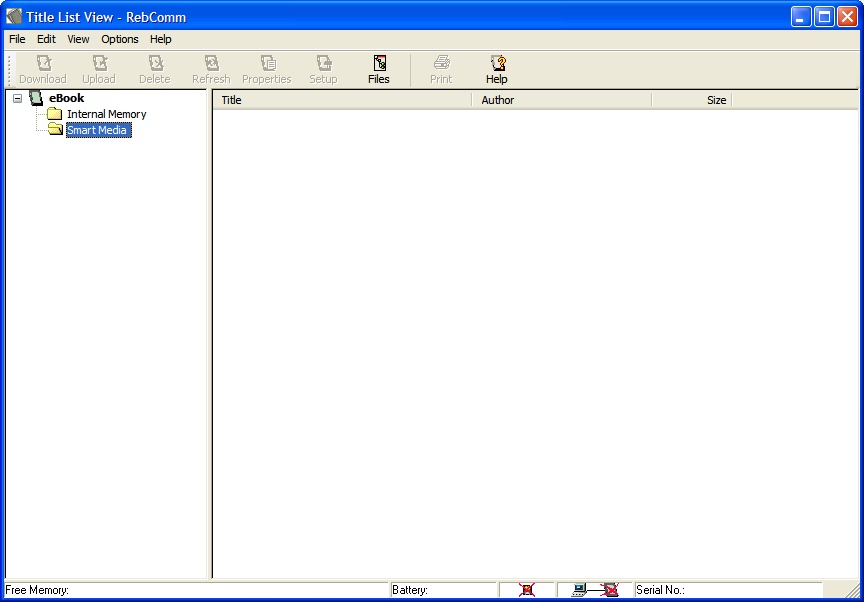Maximize the RebComm window

[824, 17]
